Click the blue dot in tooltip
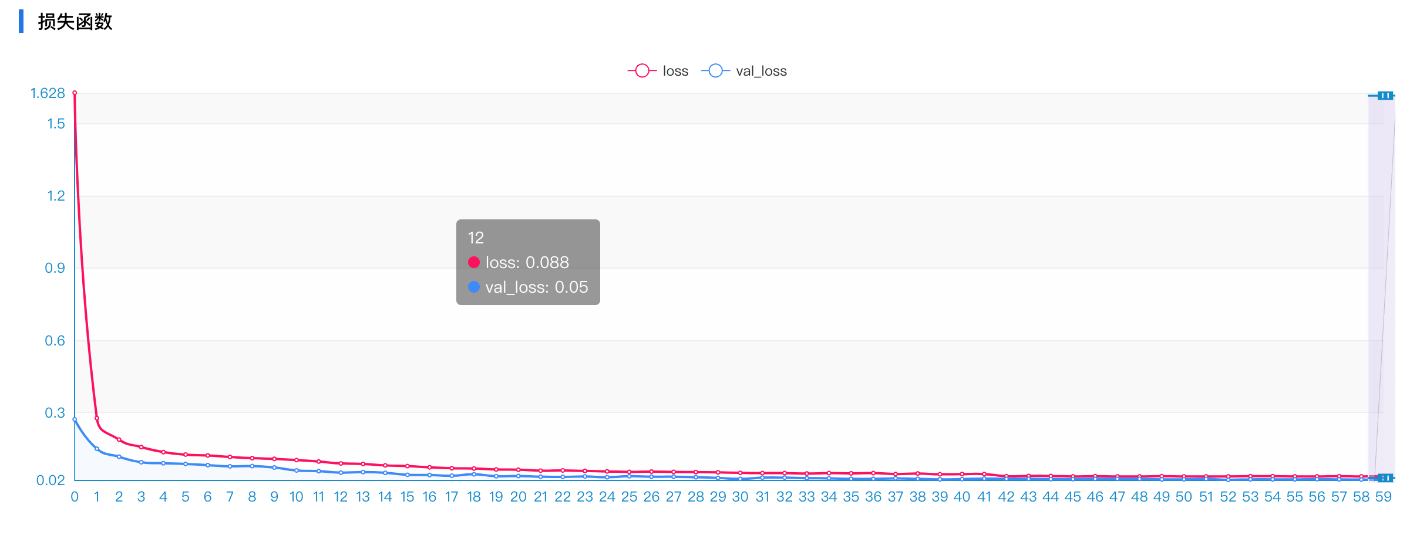 [474, 287]
